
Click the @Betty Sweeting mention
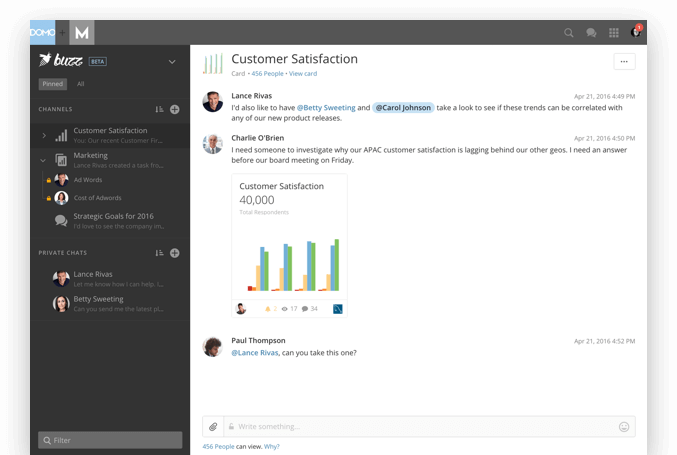coord(326,107)
